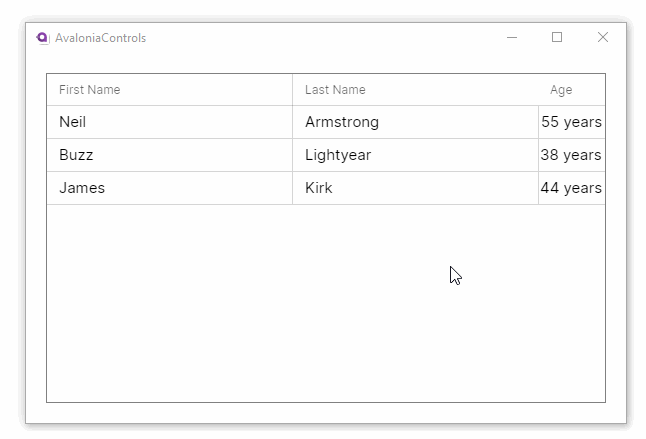The image size is (646, 439).
Task: Click the 44 years age cell
Action: [x=571, y=188]
